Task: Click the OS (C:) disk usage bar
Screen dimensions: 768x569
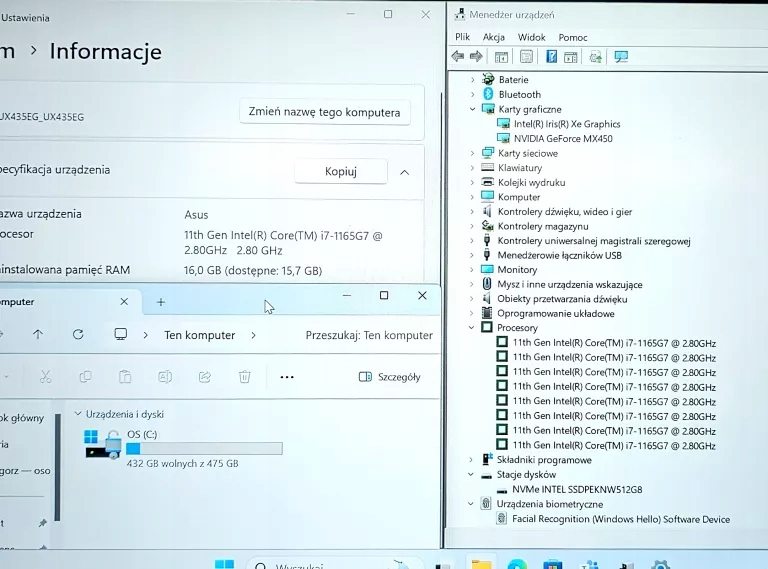Action: click(204, 449)
